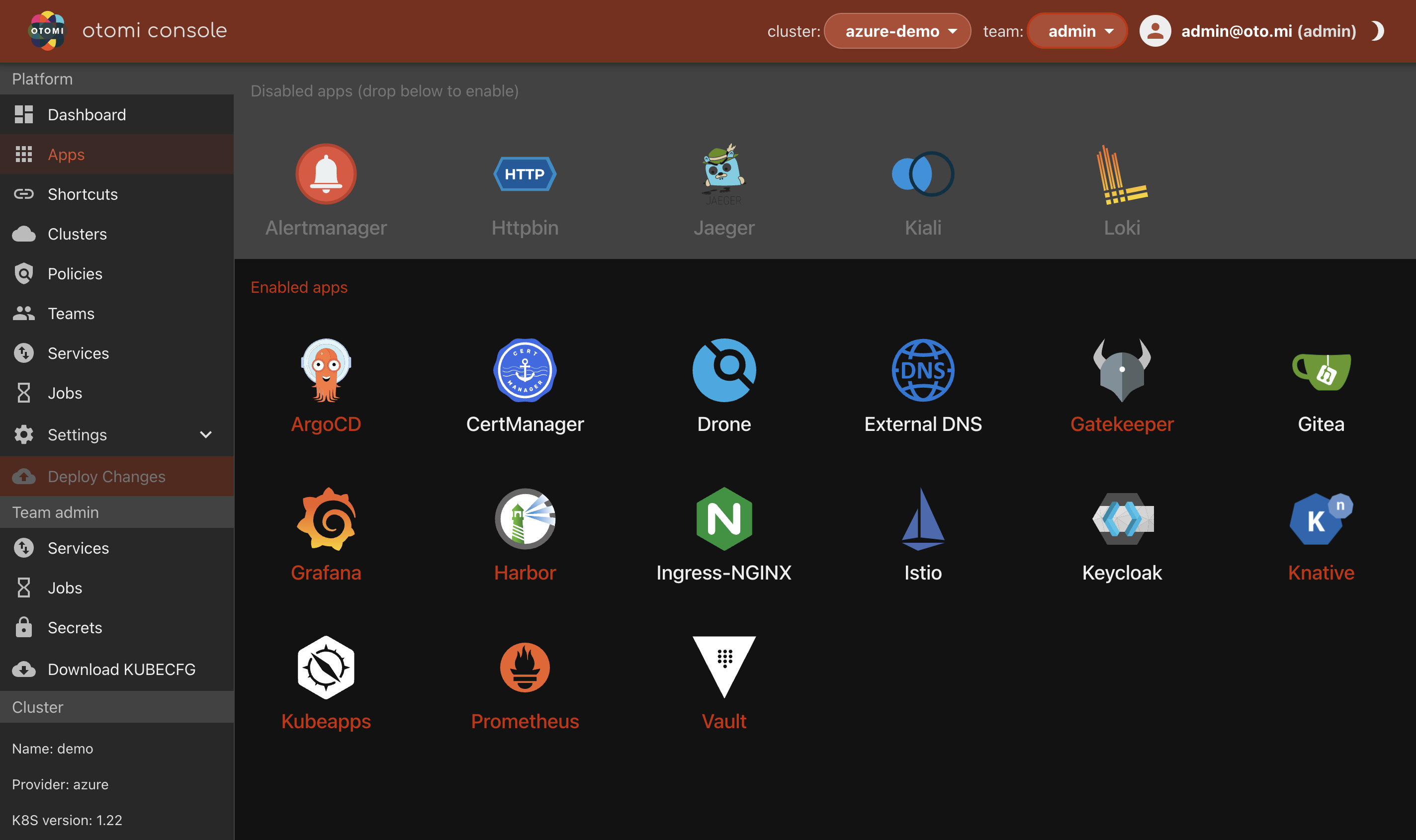Expand the Settings menu chevron
1416x840 pixels.
click(205, 435)
